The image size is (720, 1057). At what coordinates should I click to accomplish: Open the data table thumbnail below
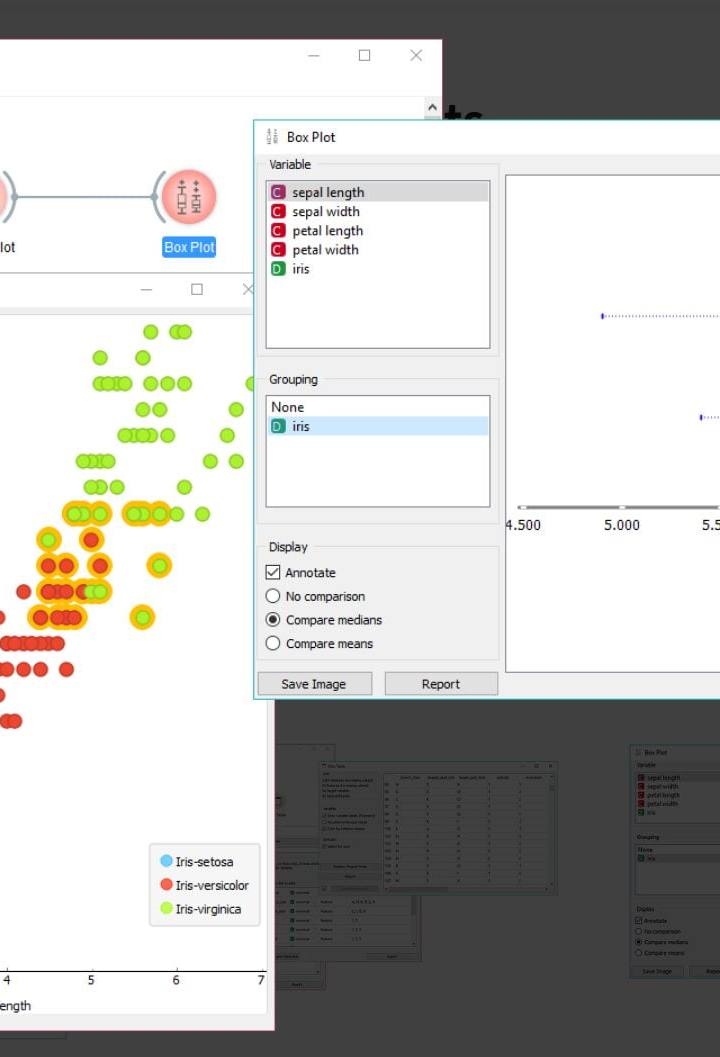(x=438, y=828)
